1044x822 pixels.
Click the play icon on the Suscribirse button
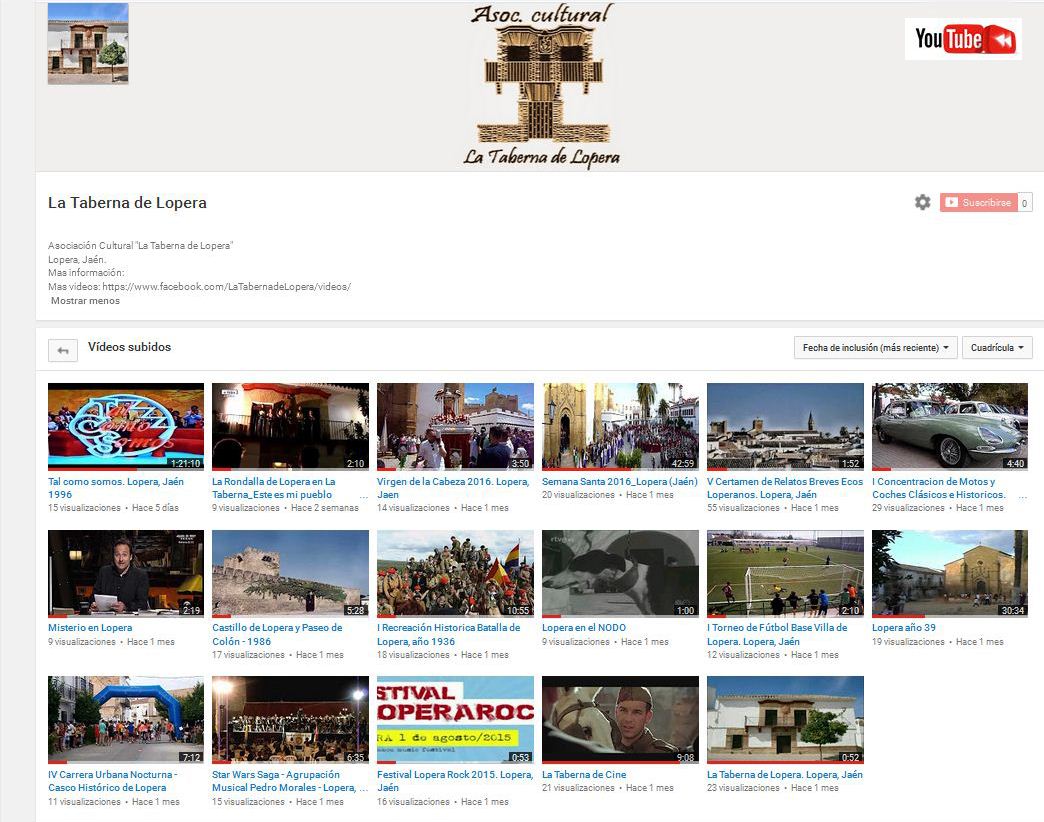click(951, 202)
